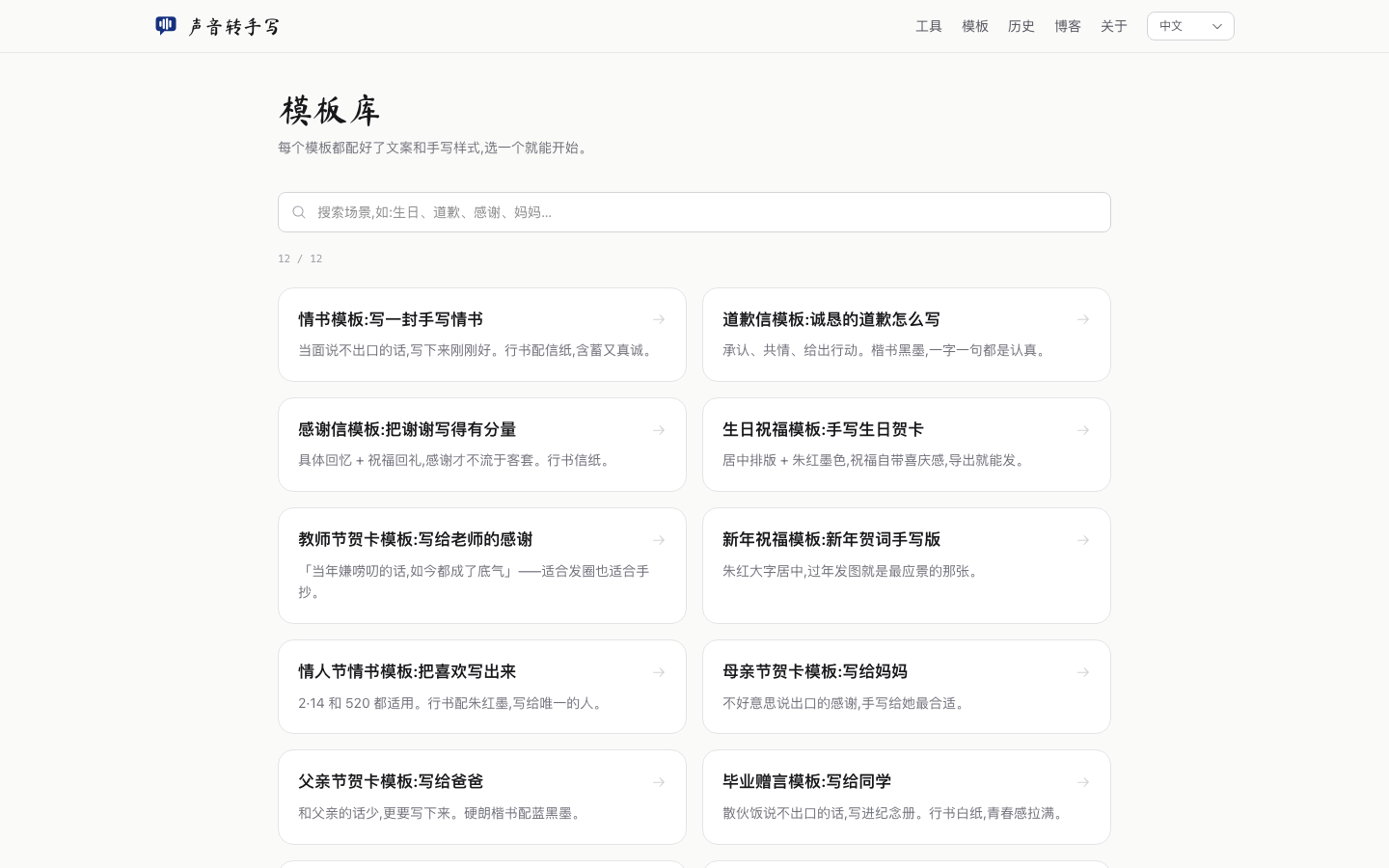The width and height of the screenshot is (1389, 868).
Task: Go to 模板 in navigation
Action: coord(975,26)
